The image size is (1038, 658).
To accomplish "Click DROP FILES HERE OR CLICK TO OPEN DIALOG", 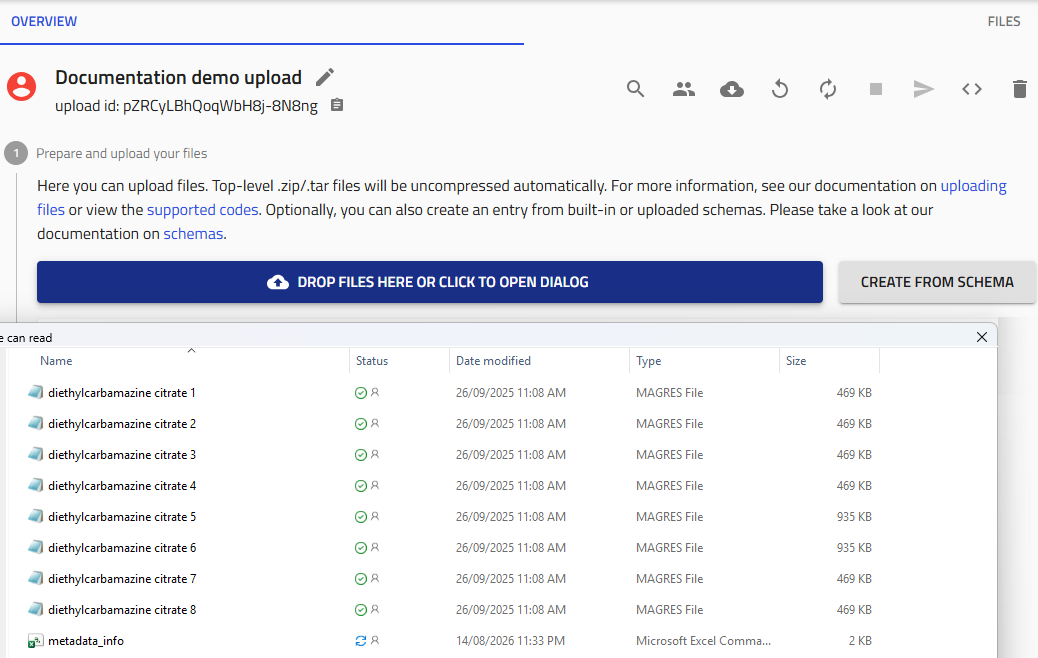I will pyautogui.click(x=430, y=282).
